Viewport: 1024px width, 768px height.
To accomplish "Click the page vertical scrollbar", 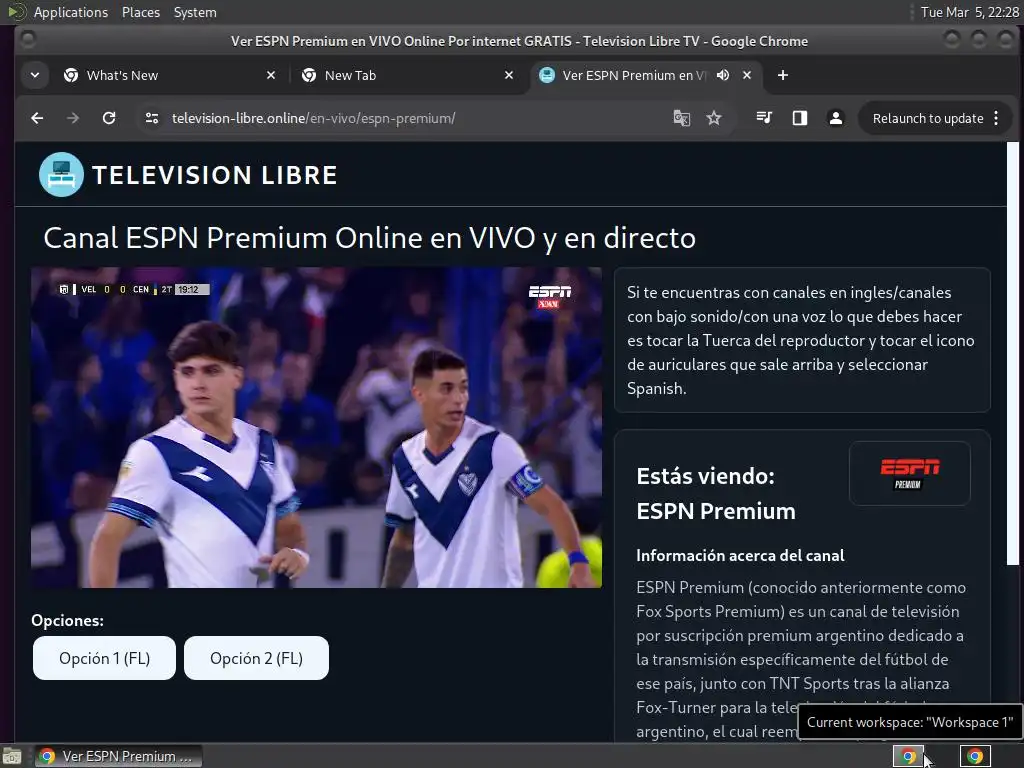I will (1013, 353).
